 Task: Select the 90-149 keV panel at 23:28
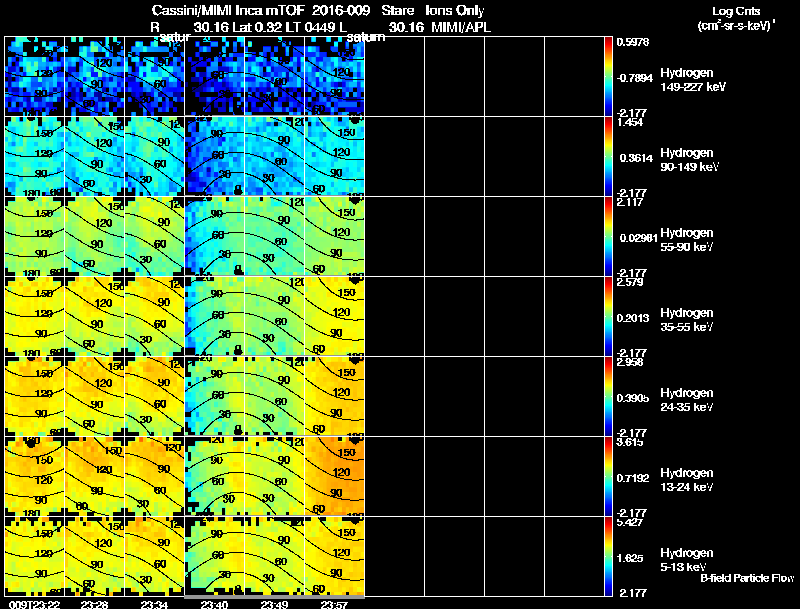pos(95,156)
